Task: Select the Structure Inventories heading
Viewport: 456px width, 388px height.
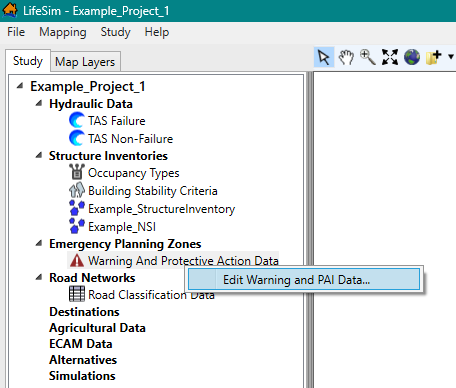Action: [108, 156]
